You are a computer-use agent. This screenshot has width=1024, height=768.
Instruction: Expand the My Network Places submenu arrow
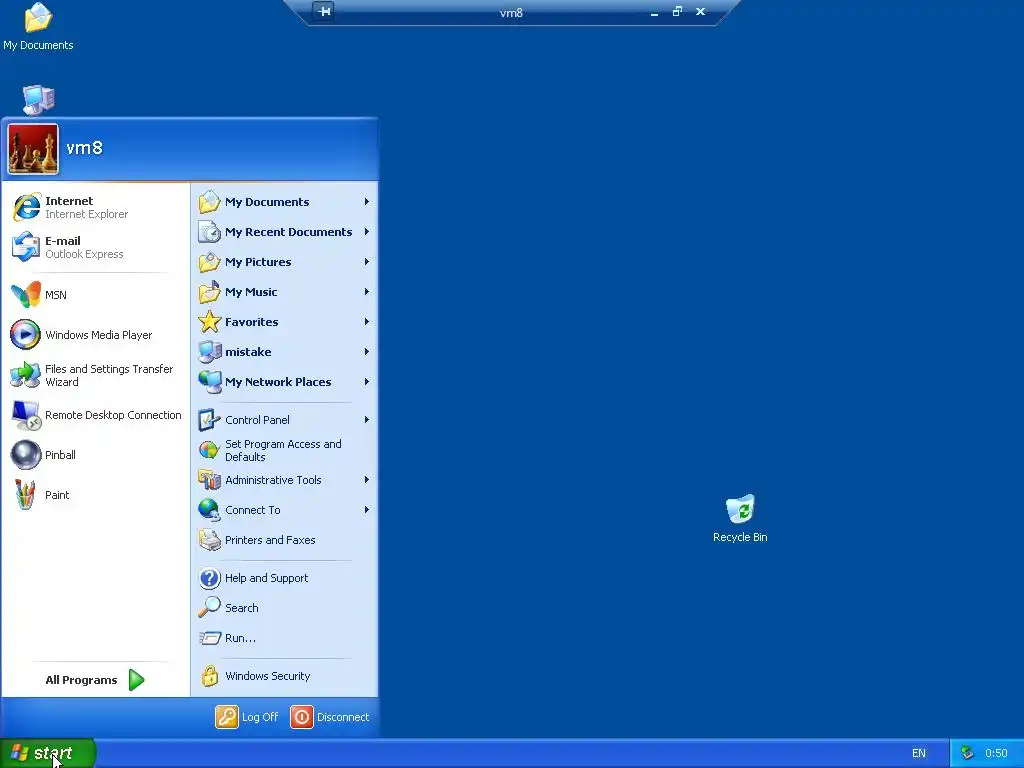pyautogui.click(x=366, y=382)
